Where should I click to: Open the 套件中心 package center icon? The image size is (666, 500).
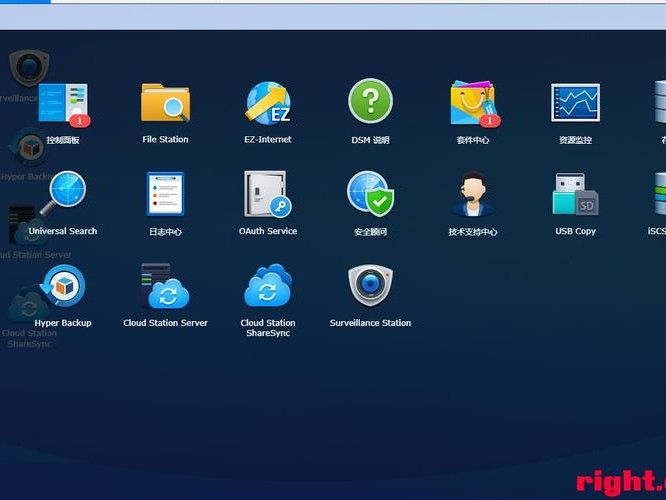point(473,103)
